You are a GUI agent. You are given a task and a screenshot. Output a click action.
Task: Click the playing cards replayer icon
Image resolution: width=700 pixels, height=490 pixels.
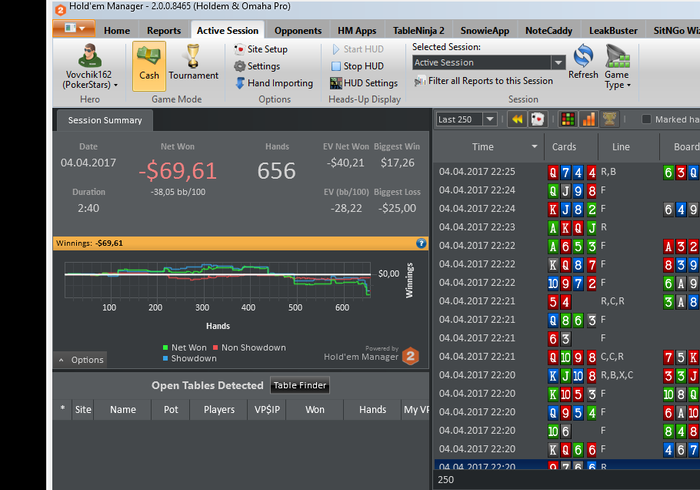point(538,120)
